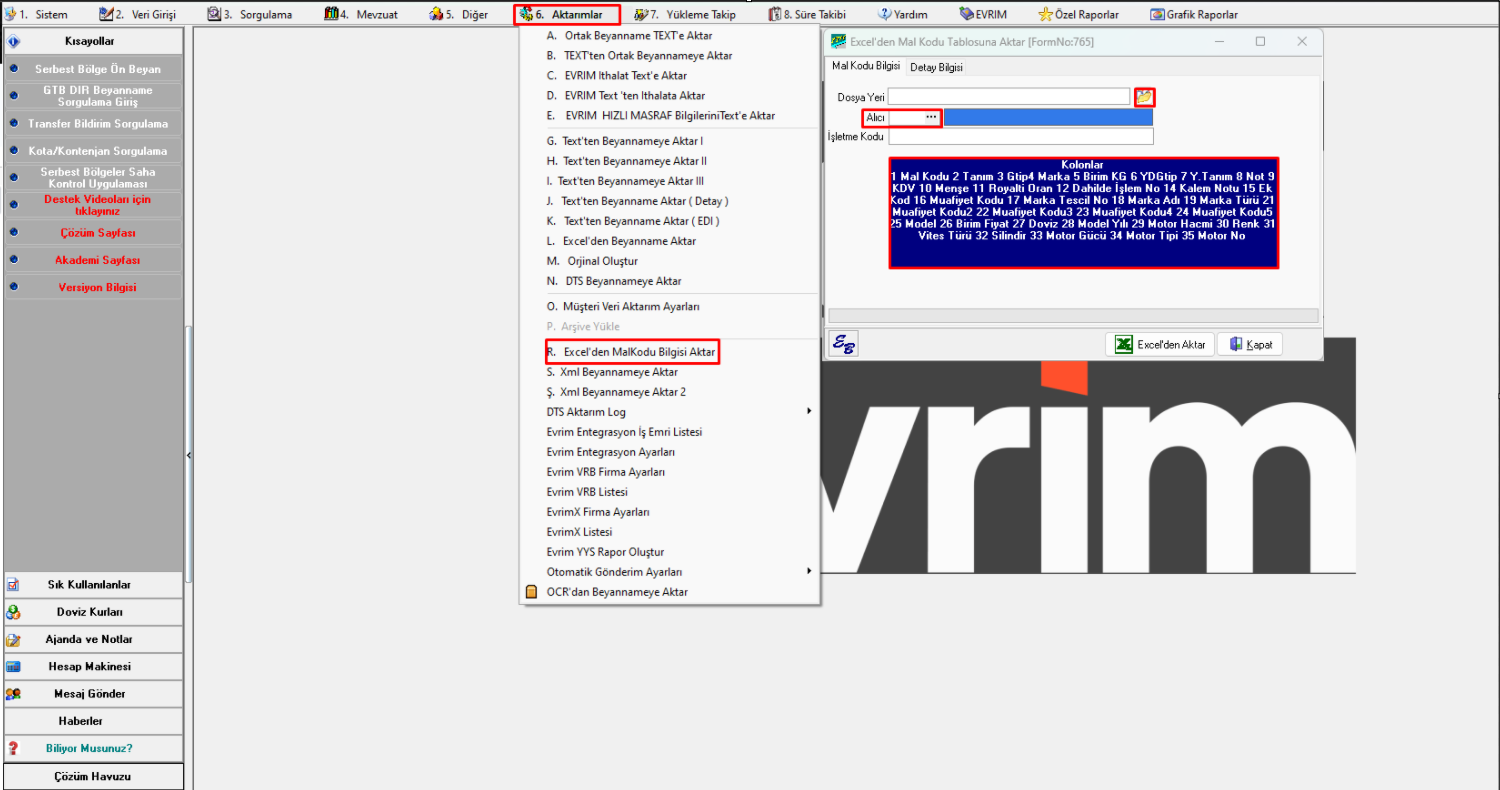Select DTS Beyannameye Aktar

[x=670, y=281]
